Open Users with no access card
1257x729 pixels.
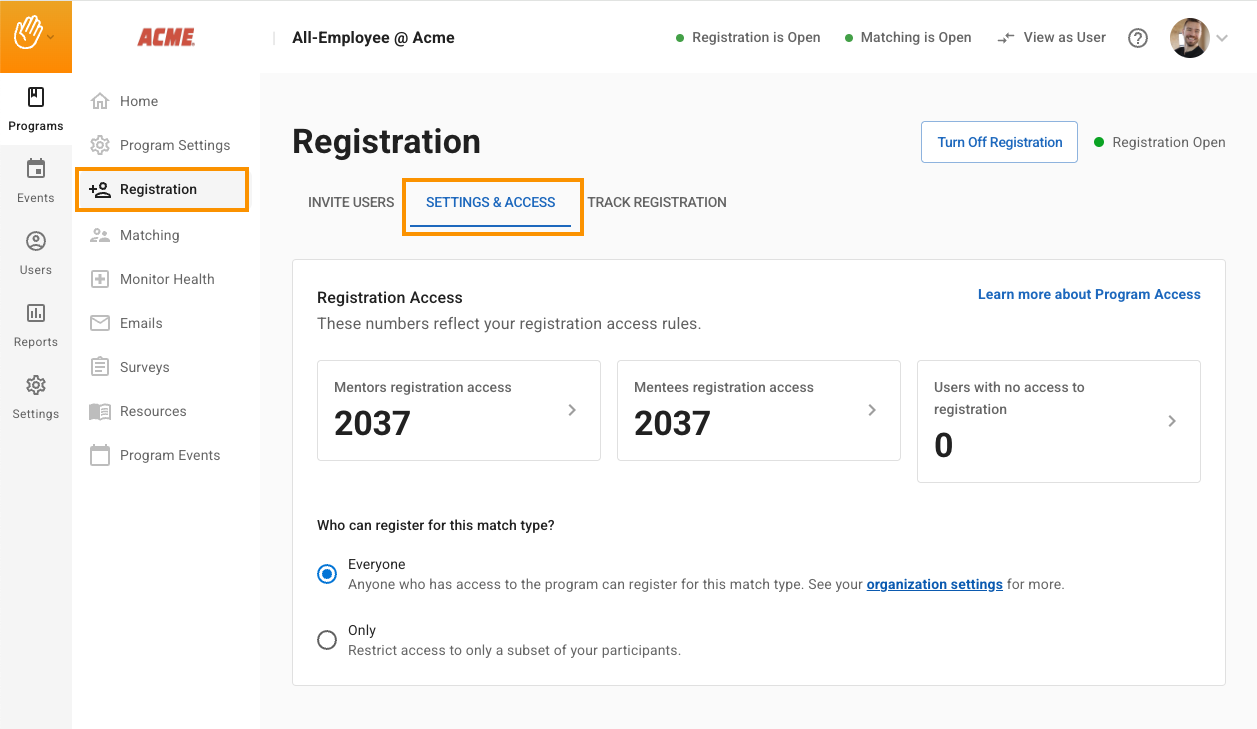point(1058,421)
